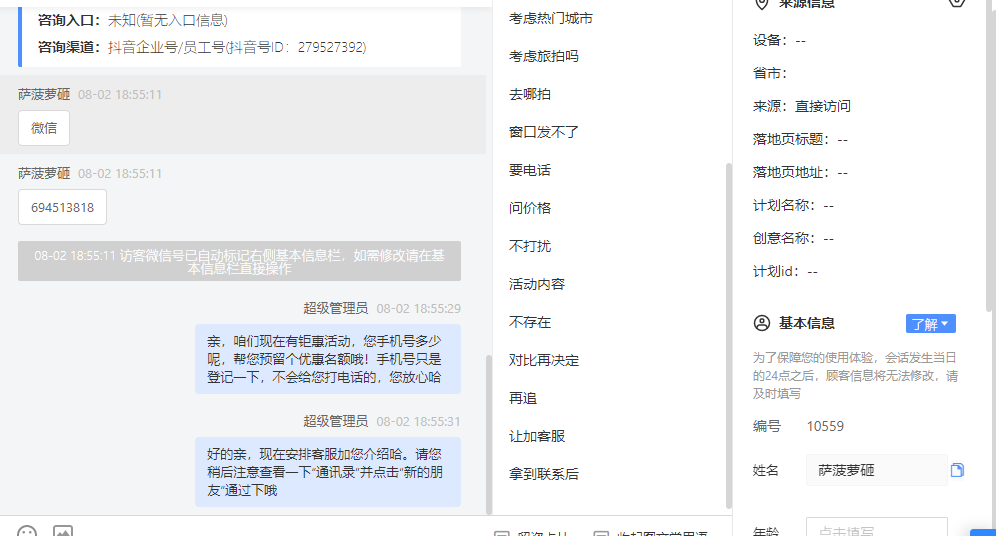
Task: Choose the 窗口发不了 quick reply
Action: pyautogui.click(x=544, y=132)
